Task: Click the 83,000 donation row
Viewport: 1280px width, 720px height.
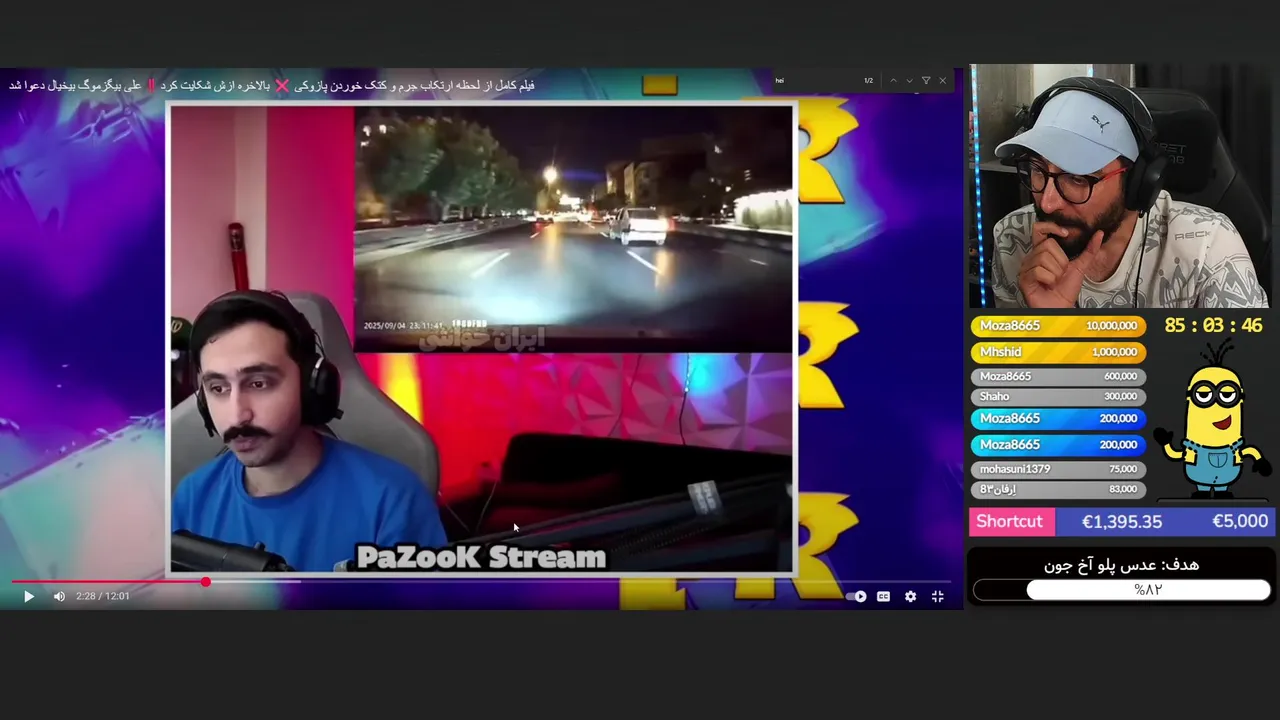Action: pos(1058,489)
